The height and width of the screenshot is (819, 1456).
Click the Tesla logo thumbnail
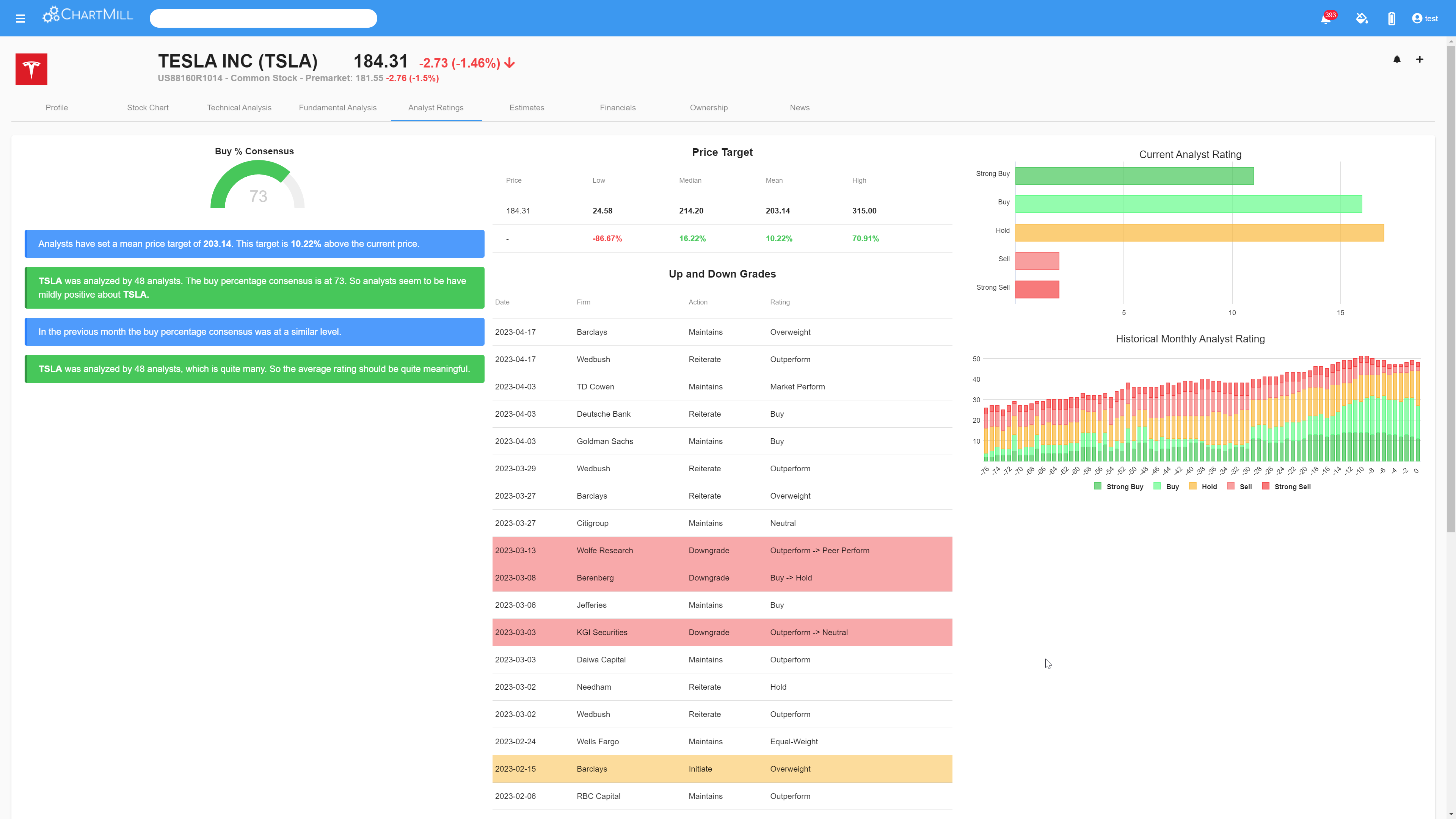(31, 69)
